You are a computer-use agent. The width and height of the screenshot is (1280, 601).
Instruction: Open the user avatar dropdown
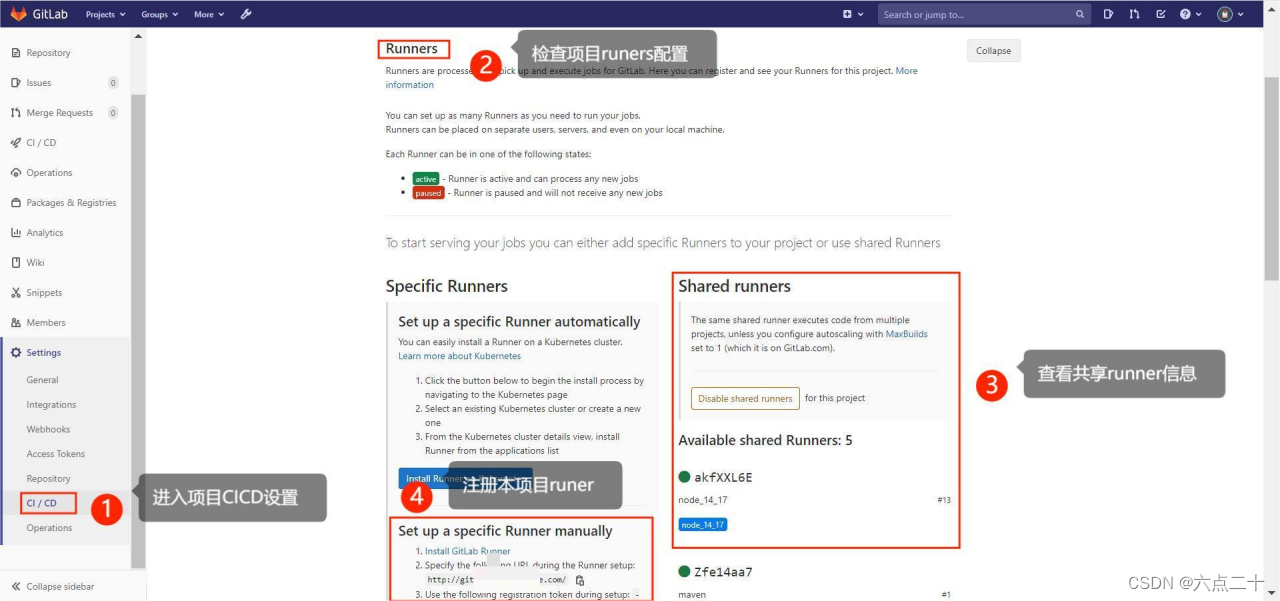1230,14
